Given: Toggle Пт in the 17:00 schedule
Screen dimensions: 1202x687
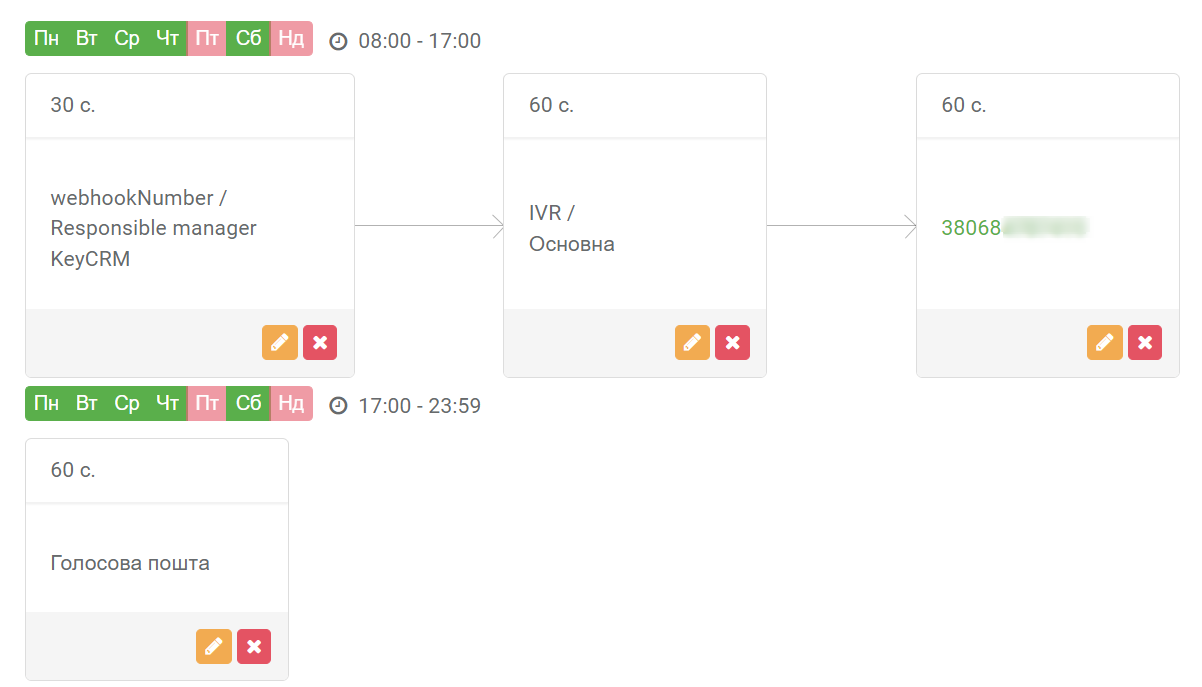Looking at the screenshot, I should pos(207,404).
